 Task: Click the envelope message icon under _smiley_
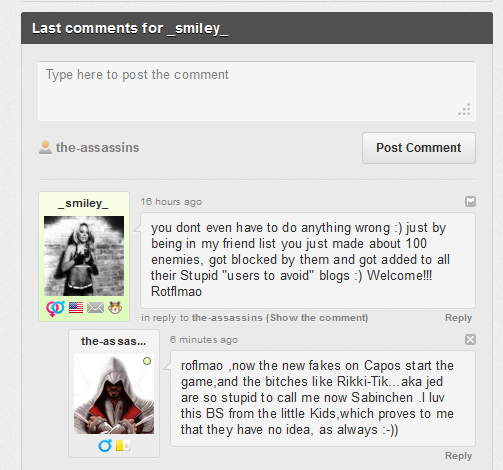pyautogui.click(x=95, y=307)
